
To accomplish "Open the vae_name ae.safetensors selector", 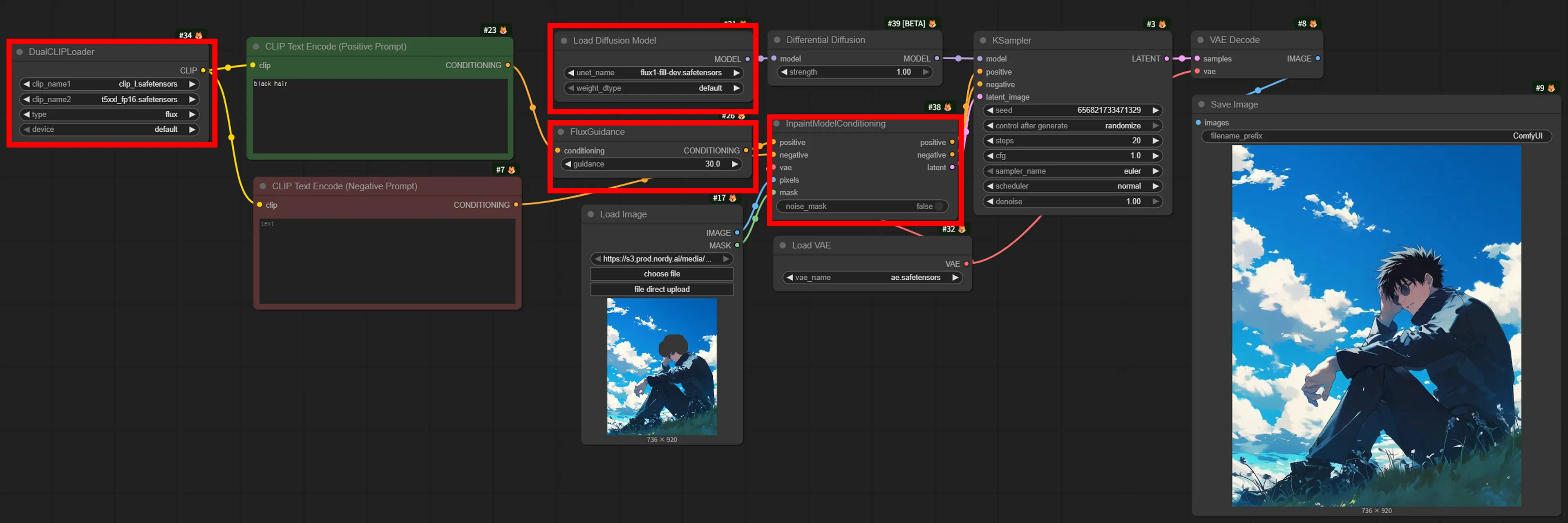I will click(872, 278).
